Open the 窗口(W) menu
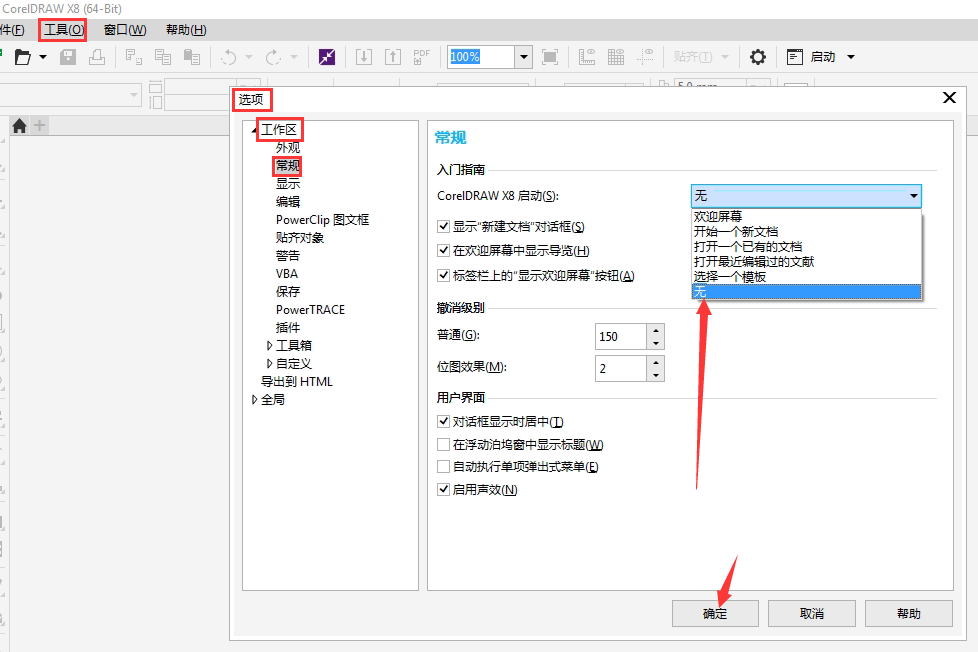978x652 pixels. [x=125, y=30]
